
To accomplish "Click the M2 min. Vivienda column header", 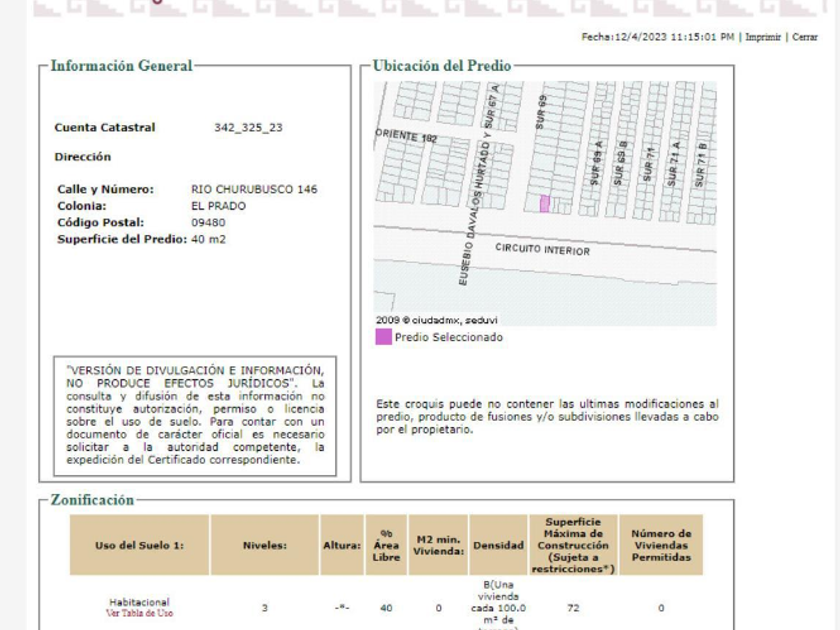I will [x=438, y=545].
